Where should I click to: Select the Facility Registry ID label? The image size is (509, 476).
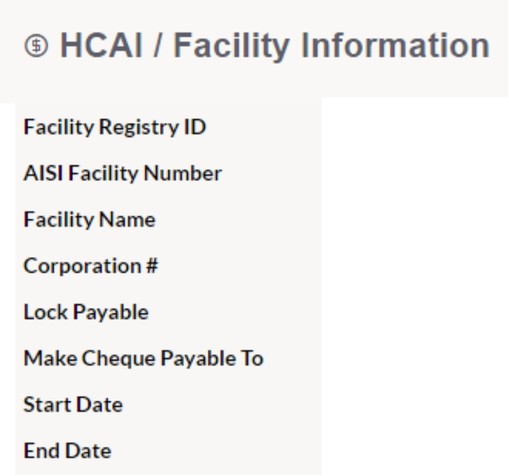115,127
